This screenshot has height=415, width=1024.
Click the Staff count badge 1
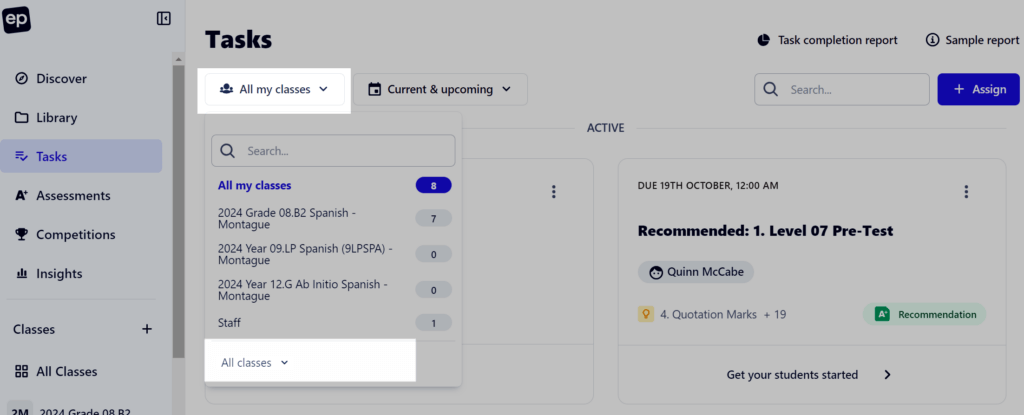coord(433,322)
